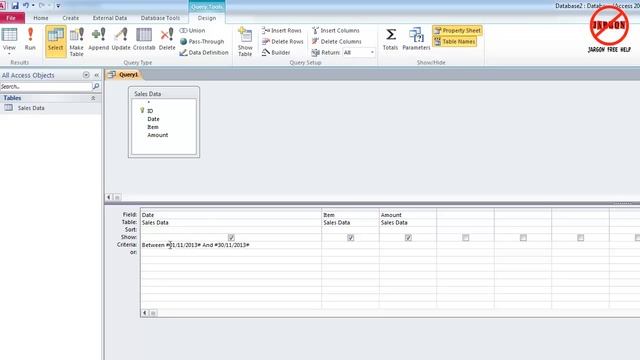Switch to the External Data ribbon tab
The height and width of the screenshot is (360, 640).
[x=109, y=18]
